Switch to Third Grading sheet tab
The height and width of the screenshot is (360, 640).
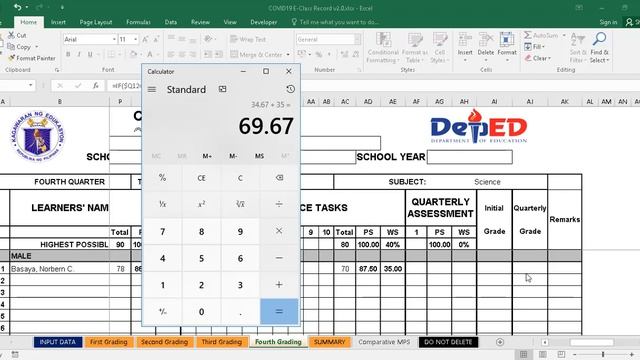[222, 342]
